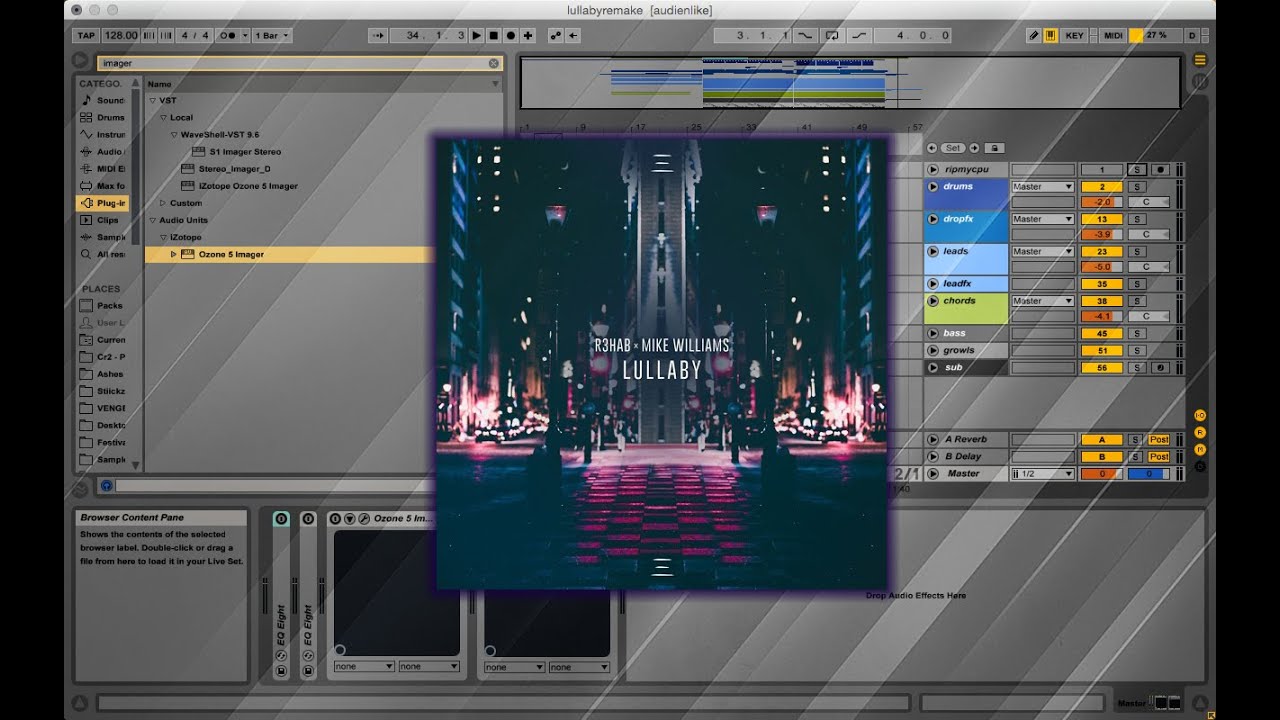Toggle In/Out section I-O button
The width and height of the screenshot is (1280, 720).
coord(1200,415)
